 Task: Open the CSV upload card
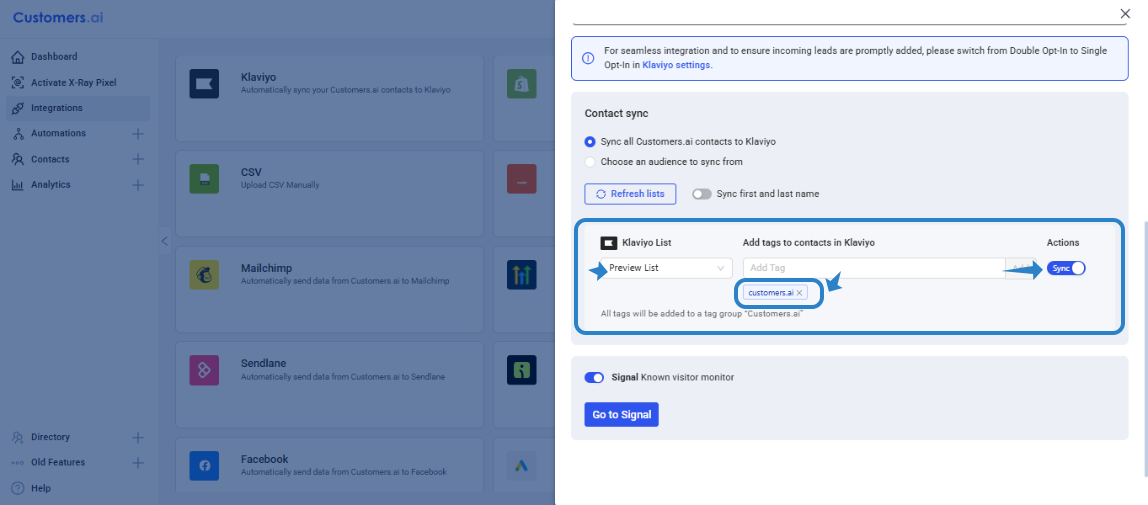pos(329,193)
